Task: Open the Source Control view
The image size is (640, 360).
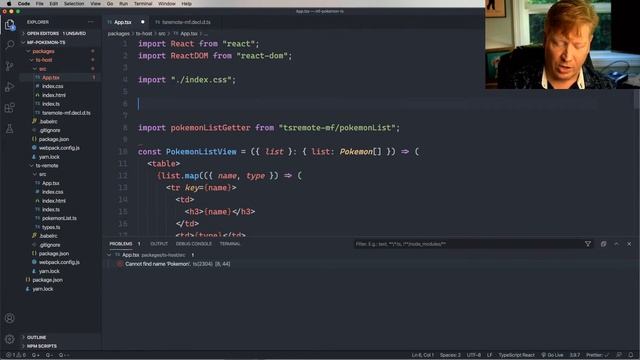Action: (x=10, y=66)
